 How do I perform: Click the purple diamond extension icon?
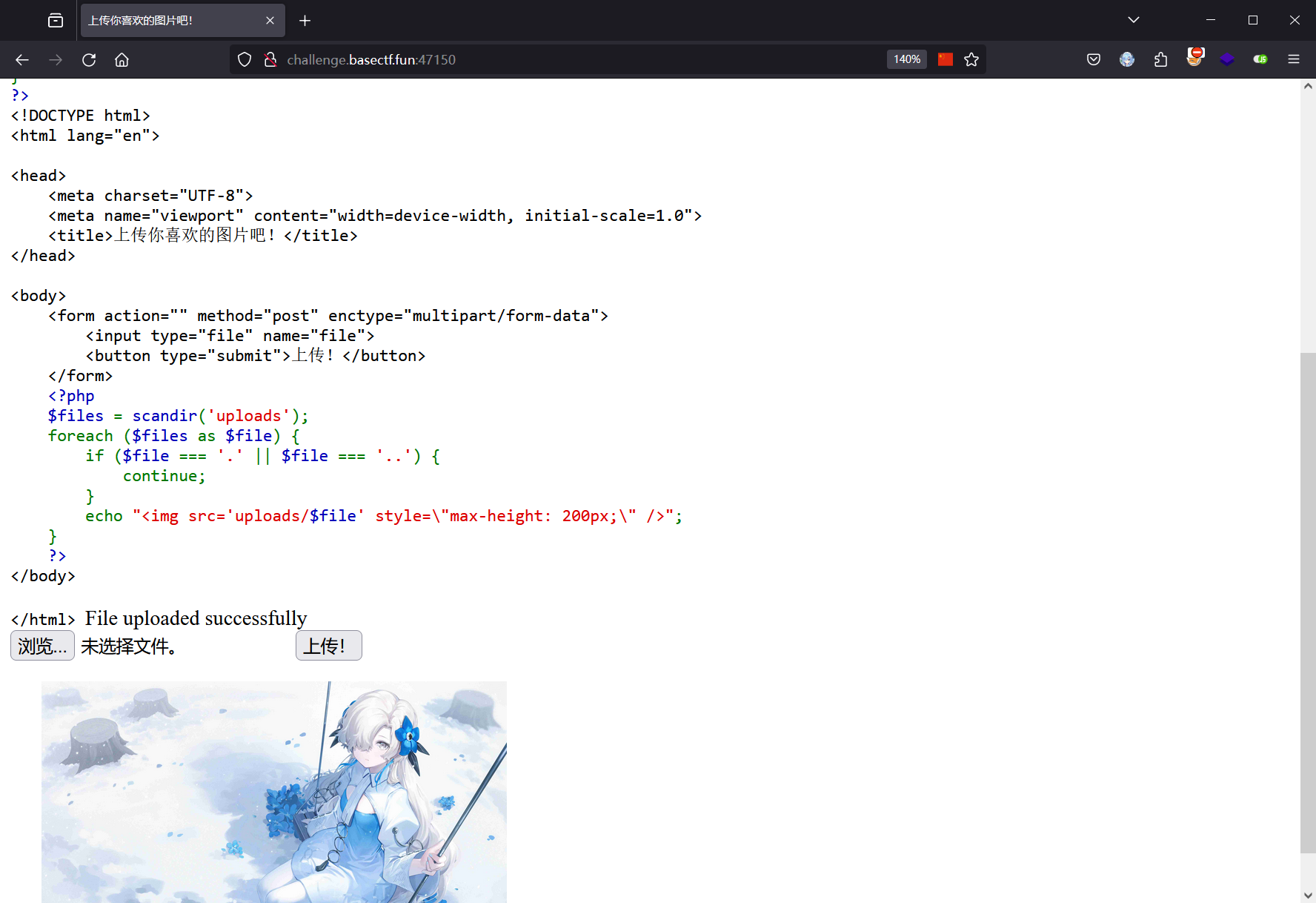(1227, 59)
